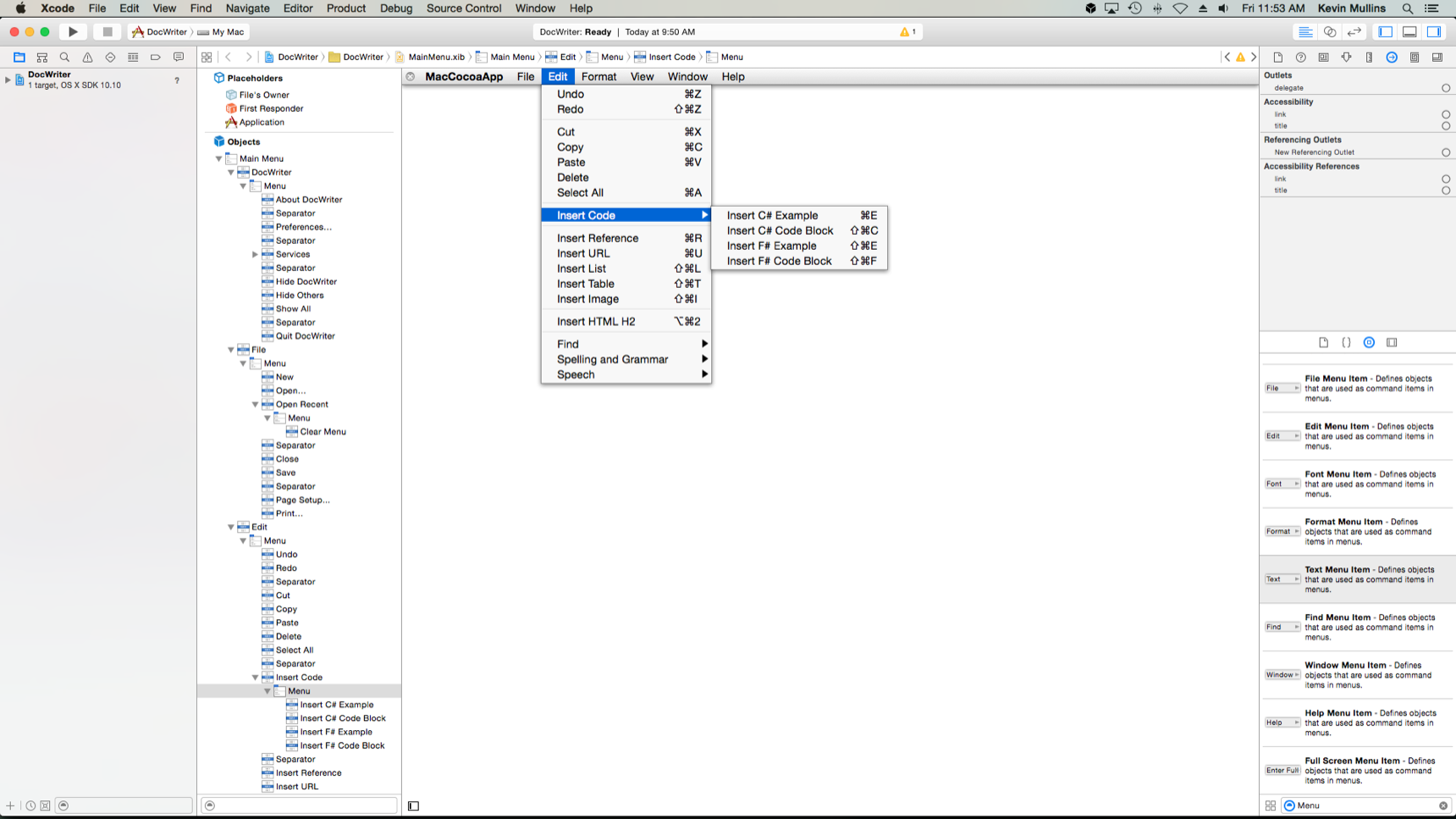This screenshot has height=819, width=1456.
Task: Click the document outline filter field
Action: 300,805
